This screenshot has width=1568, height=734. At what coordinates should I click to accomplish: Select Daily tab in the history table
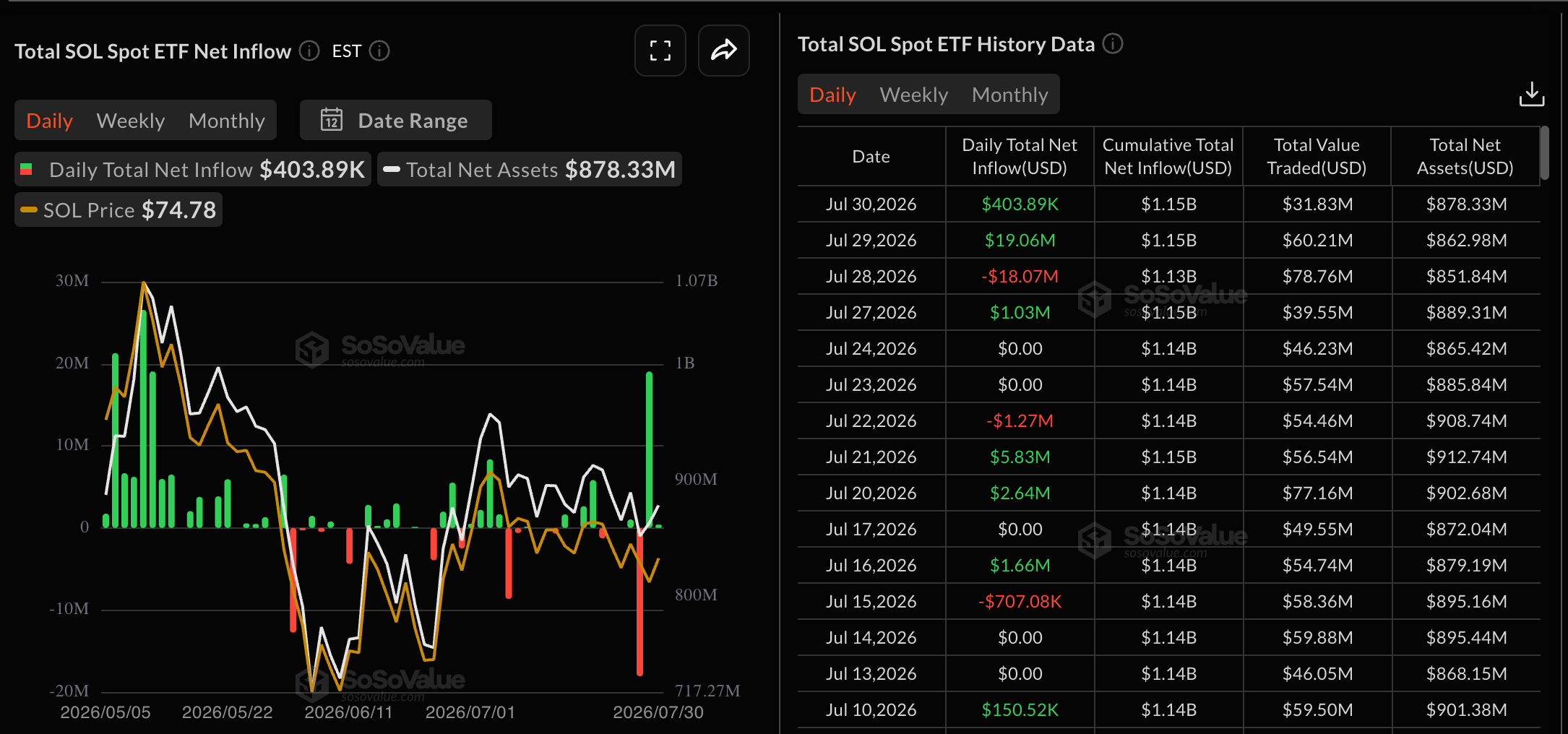coord(832,95)
